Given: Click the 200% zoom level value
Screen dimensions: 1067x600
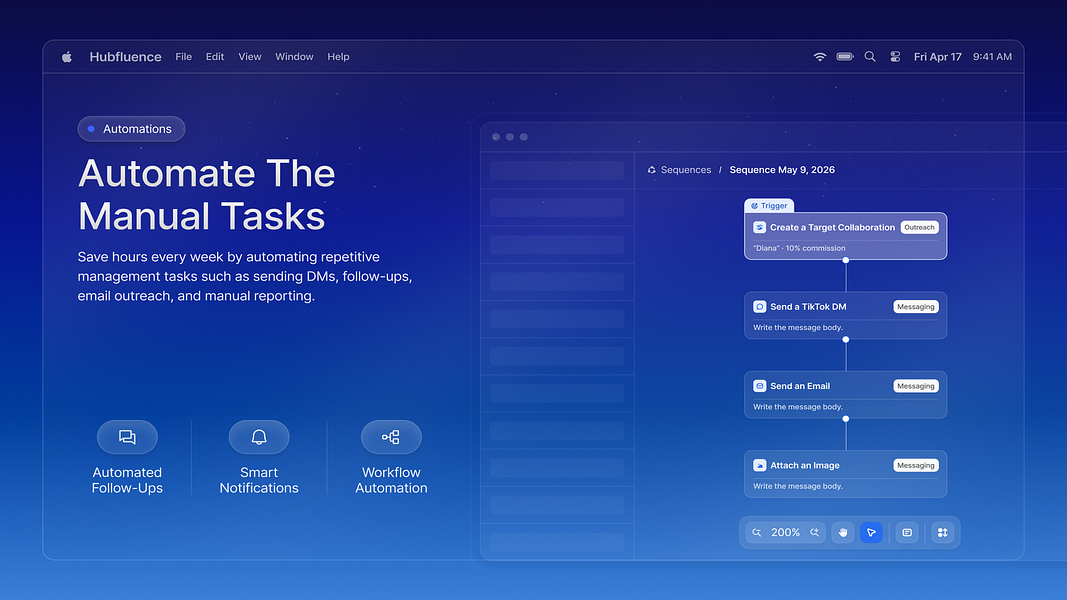Looking at the screenshot, I should pos(785,533).
